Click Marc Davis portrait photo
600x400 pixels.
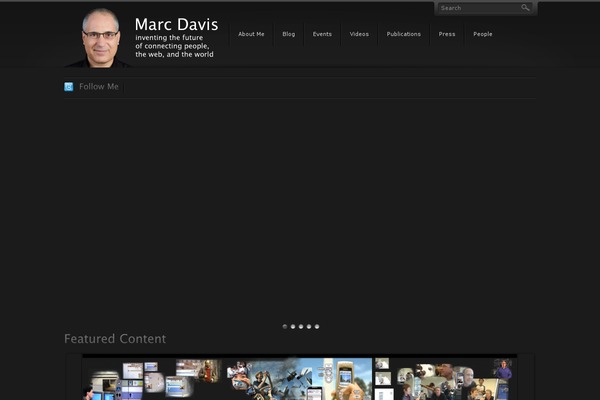[99, 38]
